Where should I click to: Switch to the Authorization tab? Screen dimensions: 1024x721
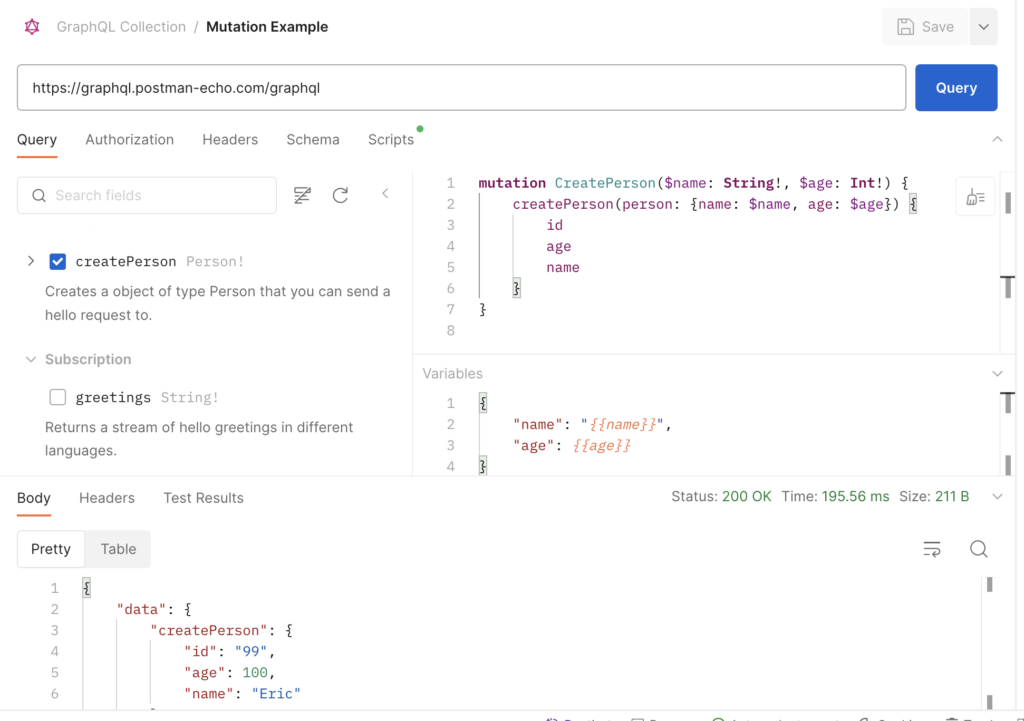(x=129, y=140)
